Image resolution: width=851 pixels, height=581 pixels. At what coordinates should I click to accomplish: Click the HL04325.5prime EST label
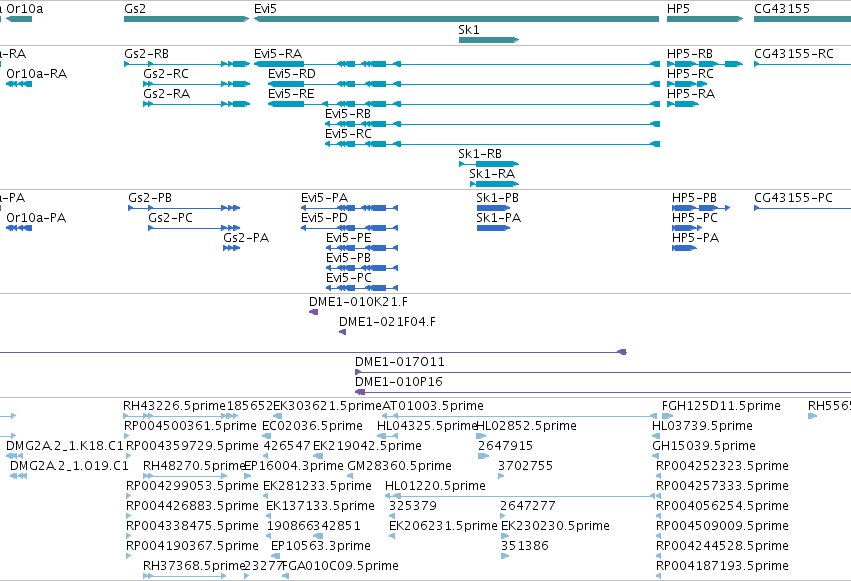click(x=428, y=426)
